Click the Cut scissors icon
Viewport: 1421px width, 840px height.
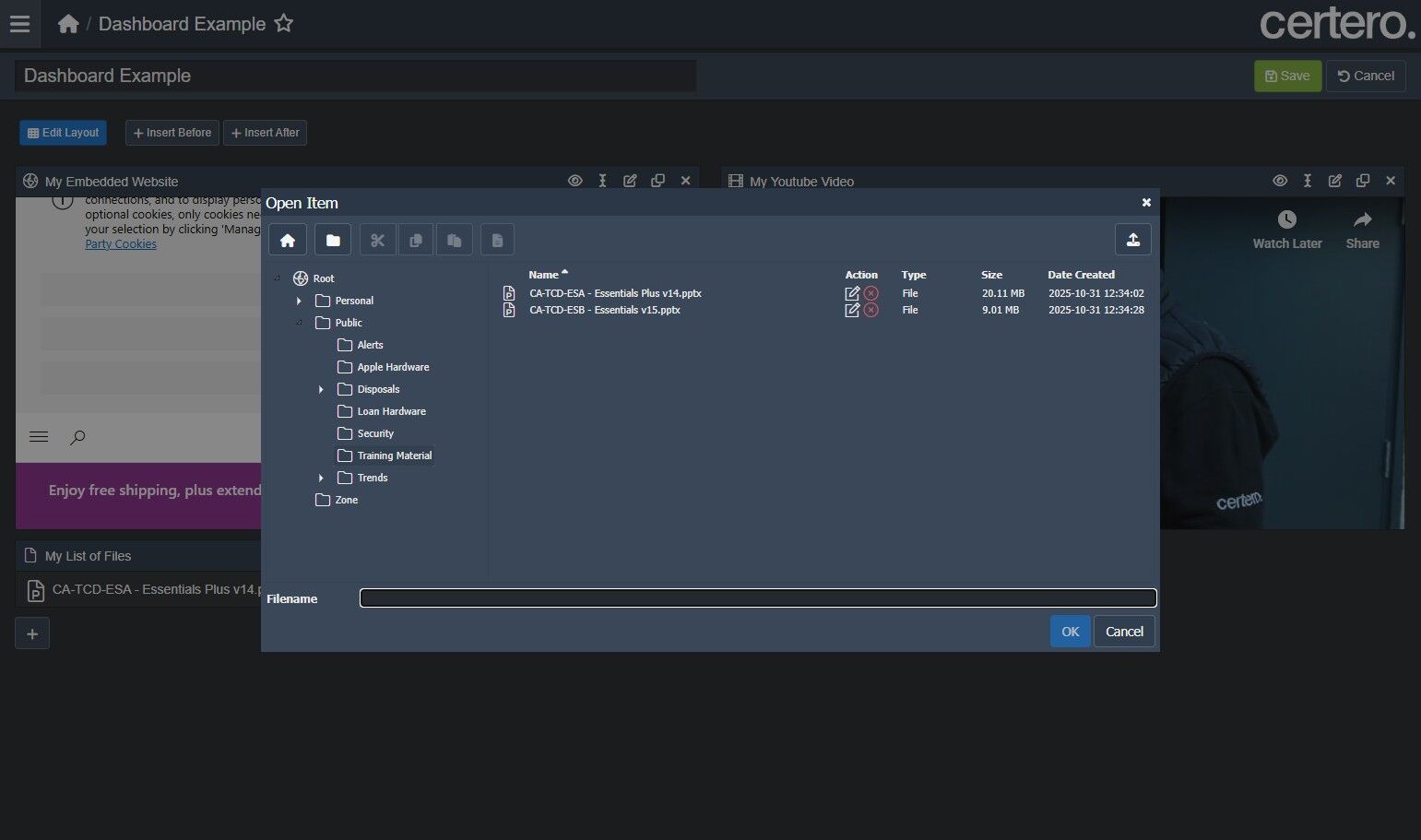coord(377,240)
